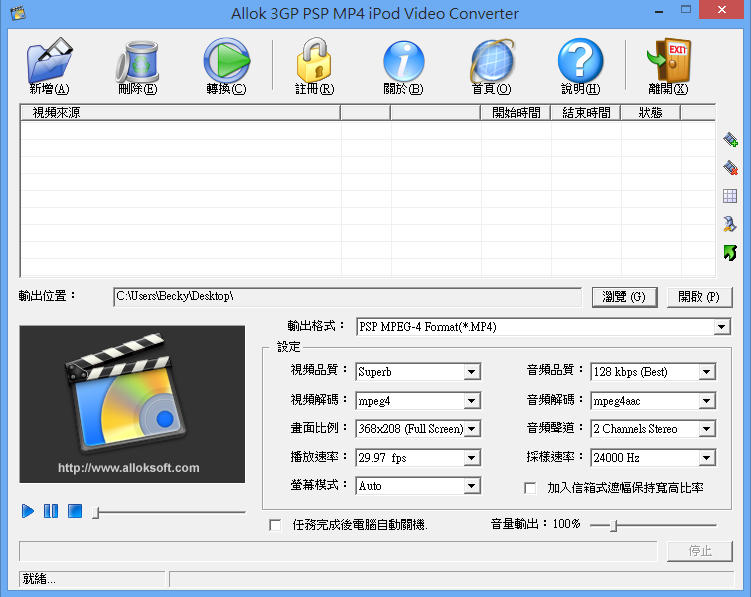Open 輸出格式 PSP MPEG-4 Format dropdown
Image resolution: width=751 pixels, height=597 pixels.
click(x=544, y=327)
